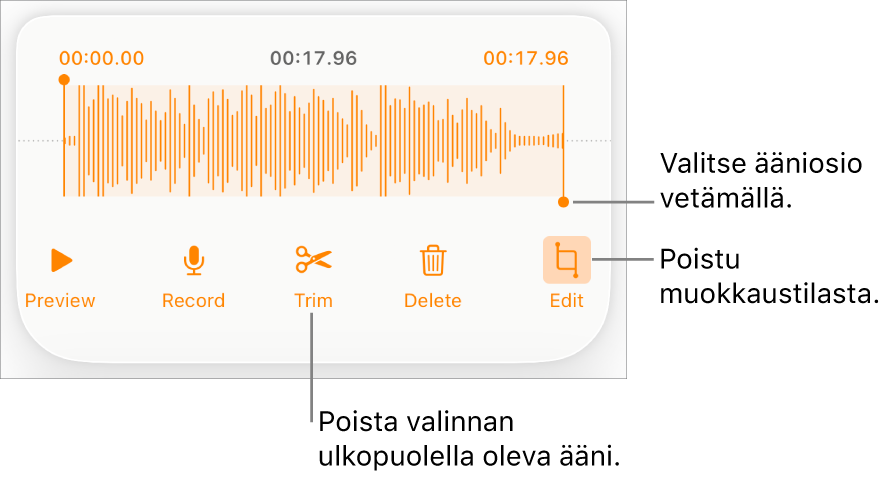Image resolution: width=880 pixels, height=484 pixels.
Task: Click the Record text label
Action: [194, 300]
